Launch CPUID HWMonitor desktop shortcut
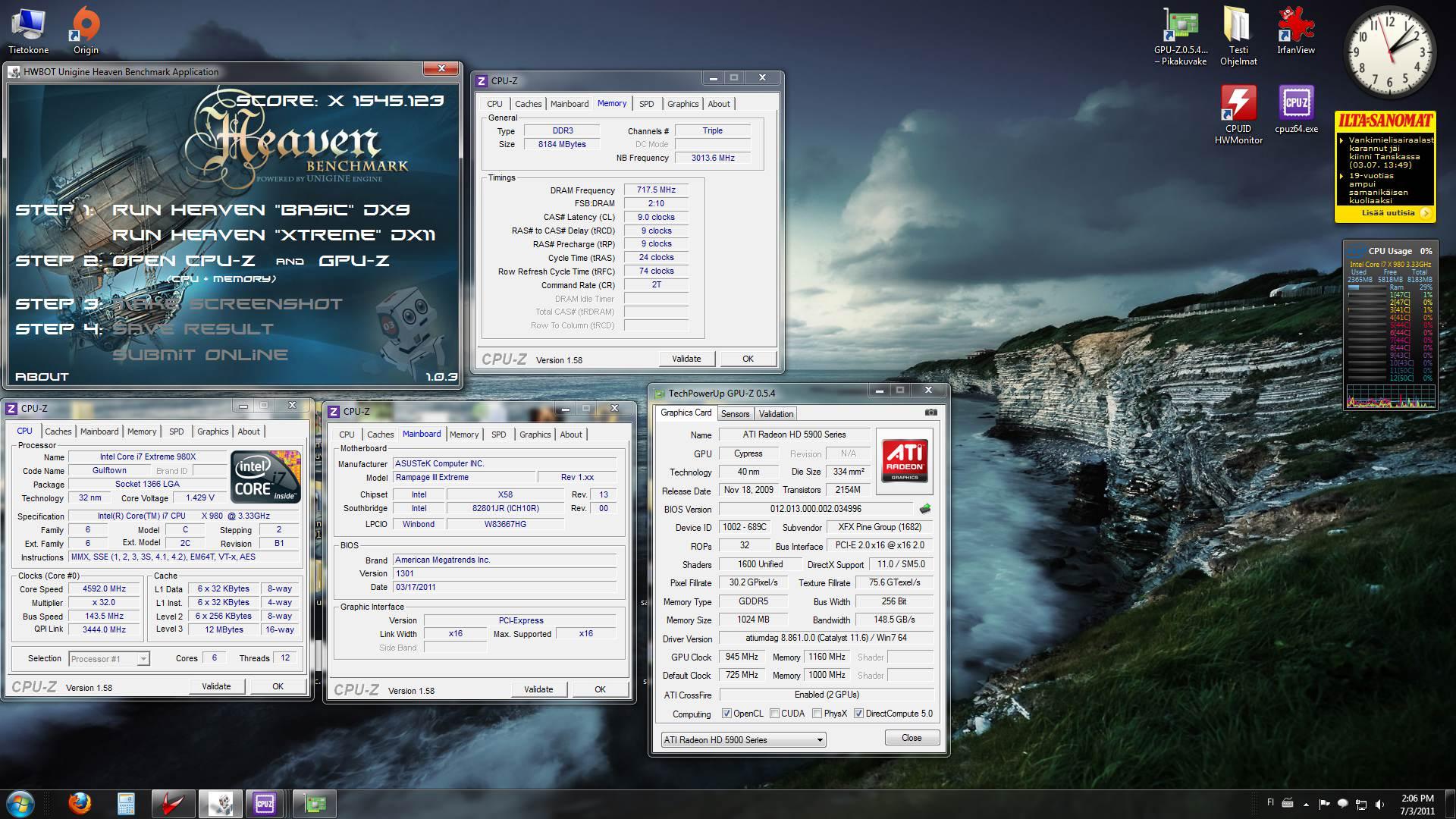 point(1238,114)
